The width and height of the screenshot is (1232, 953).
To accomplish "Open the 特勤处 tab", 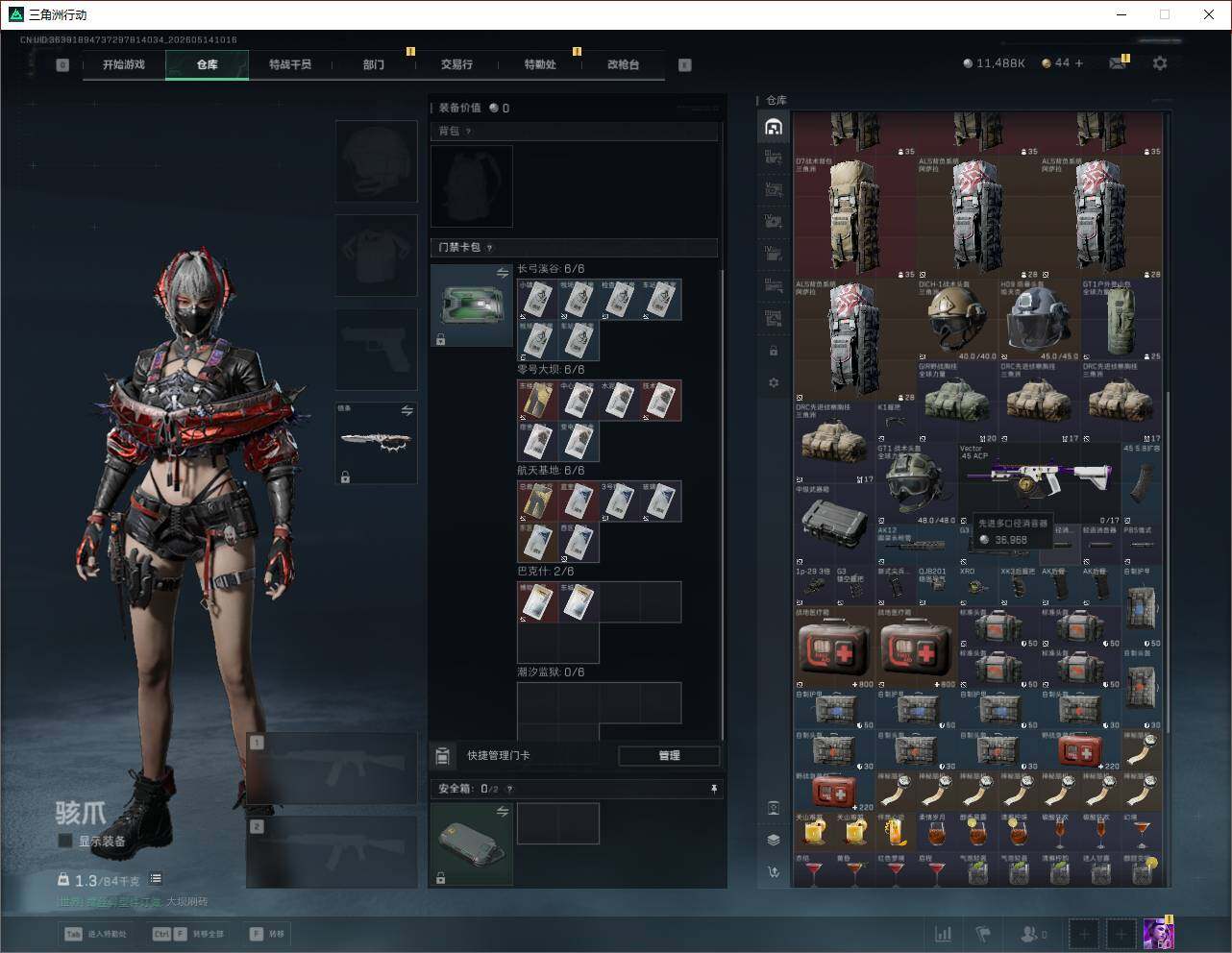I will pyautogui.click(x=540, y=64).
